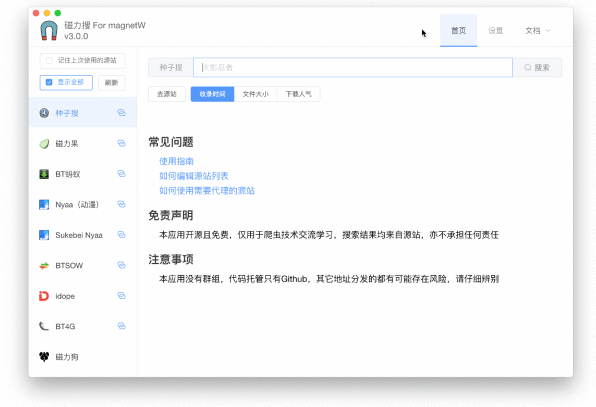Click the 刷新 button
This screenshot has height=407, width=596.
111,82
